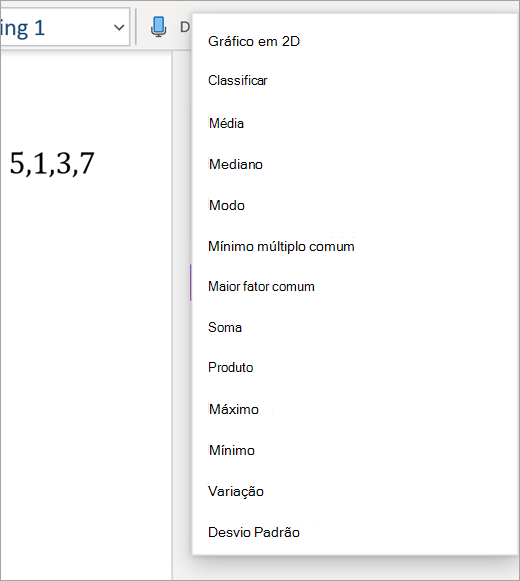The width and height of the screenshot is (520, 581).
Task: Pick 'Máximo' in the dropdown list
Action: pyautogui.click(x=234, y=409)
